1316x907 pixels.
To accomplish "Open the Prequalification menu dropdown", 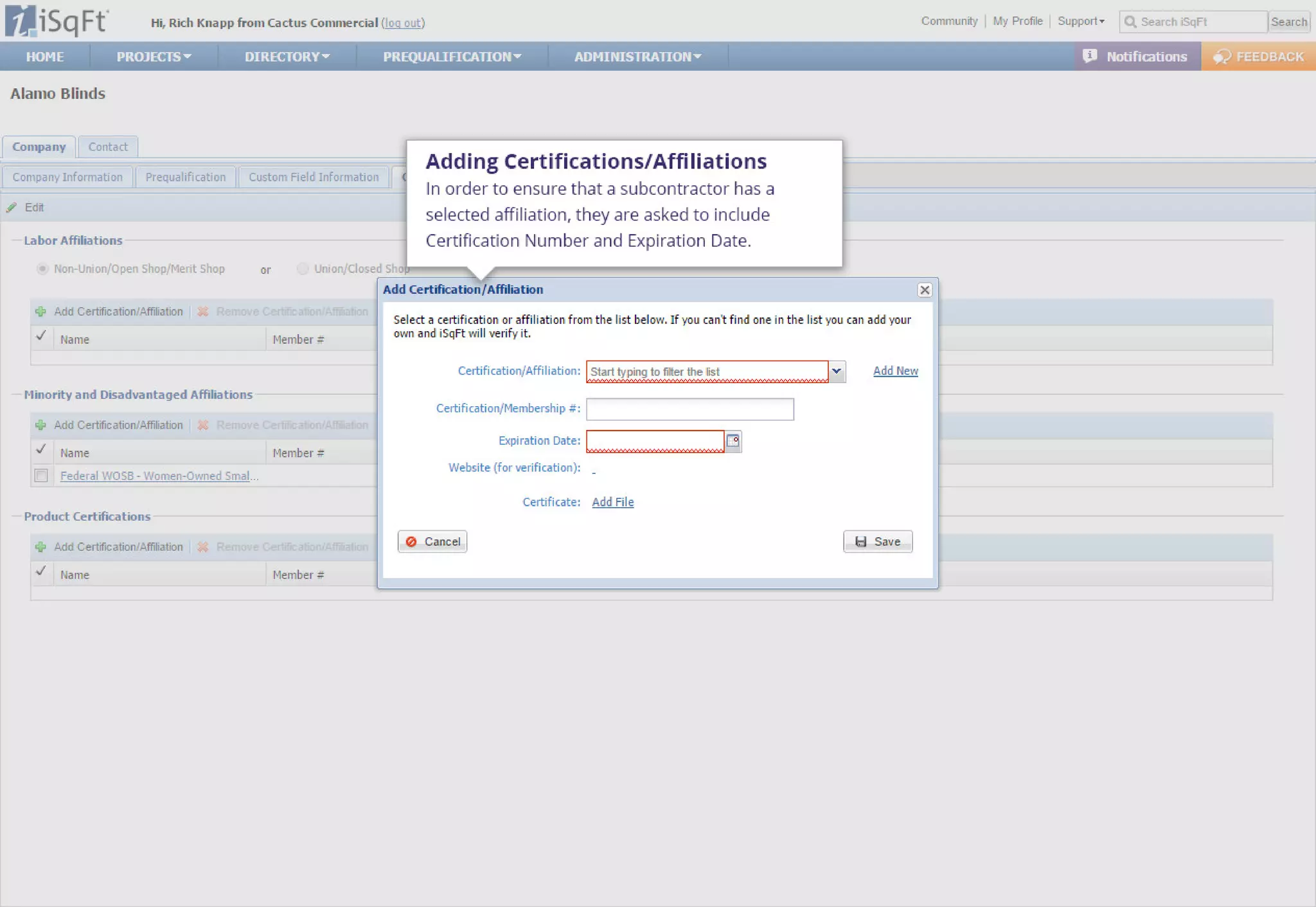I will pyautogui.click(x=452, y=57).
